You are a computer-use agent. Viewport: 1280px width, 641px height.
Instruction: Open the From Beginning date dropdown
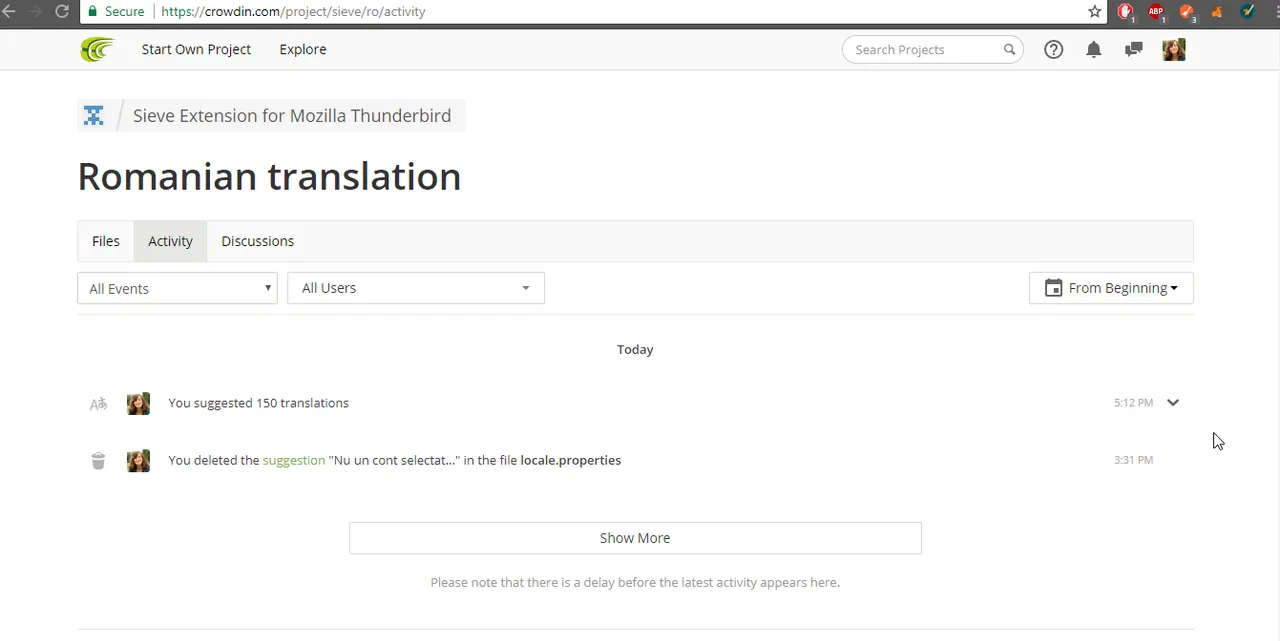(1111, 288)
